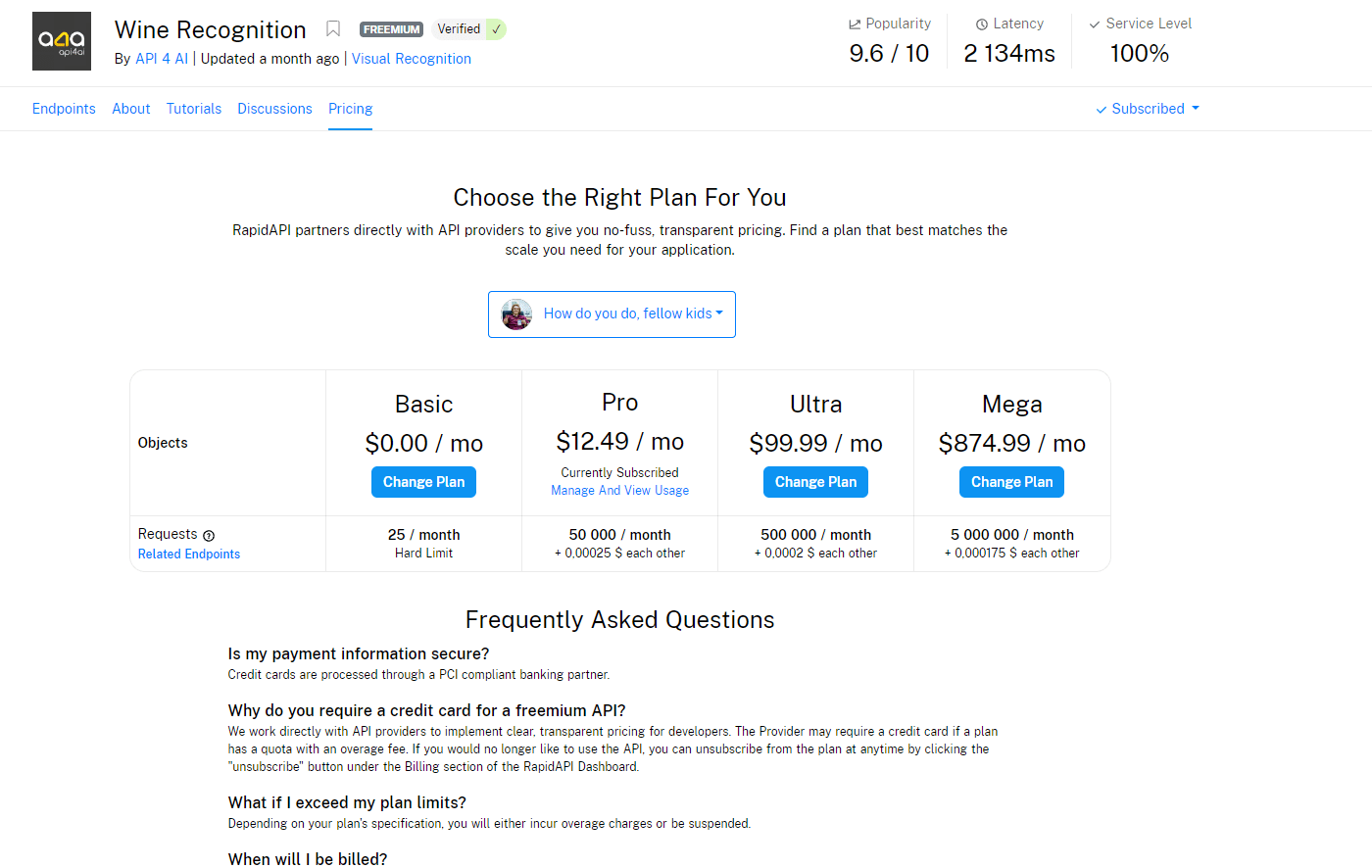The image size is (1372, 868).
Task: Switch to the Discussions tab
Action: click(x=274, y=109)
